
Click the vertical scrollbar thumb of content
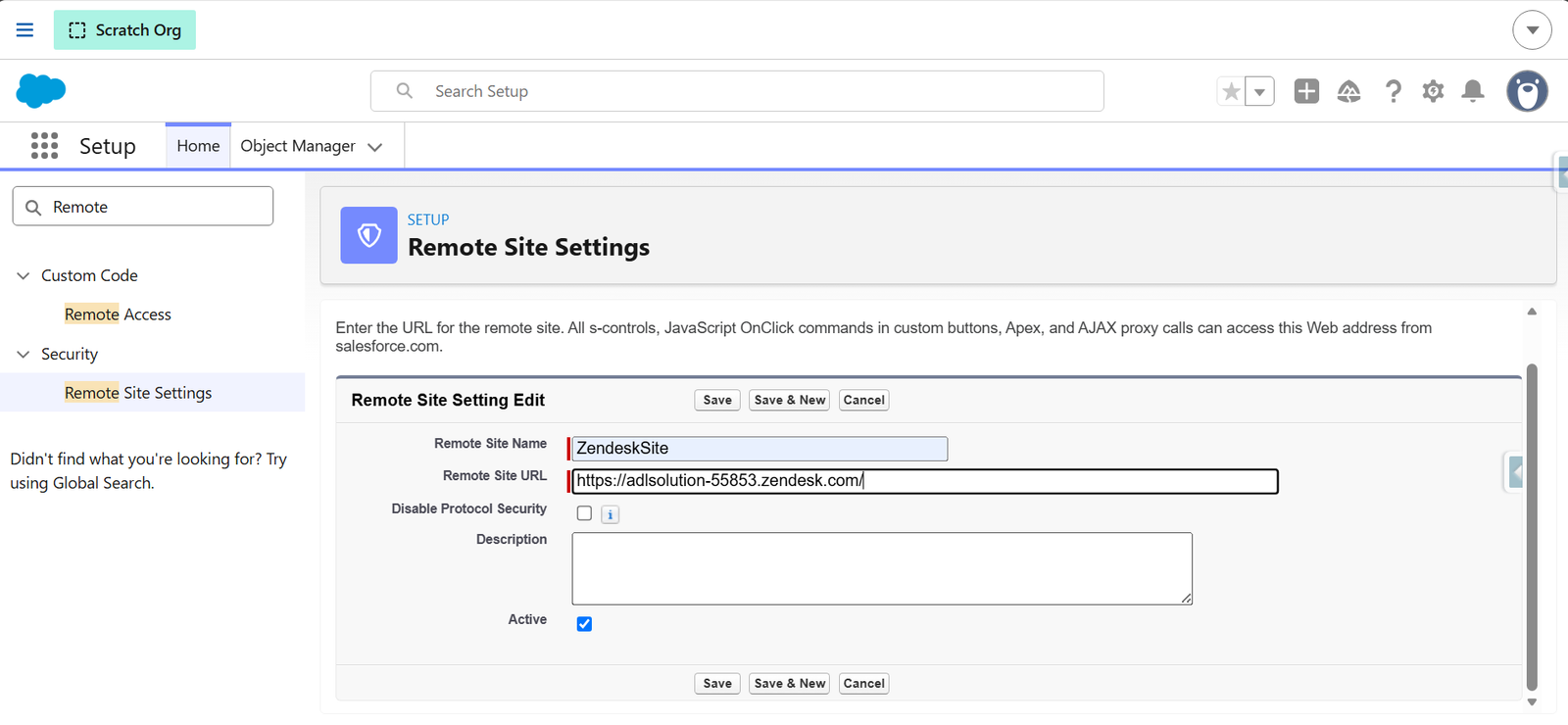[x=1532, y=527]
